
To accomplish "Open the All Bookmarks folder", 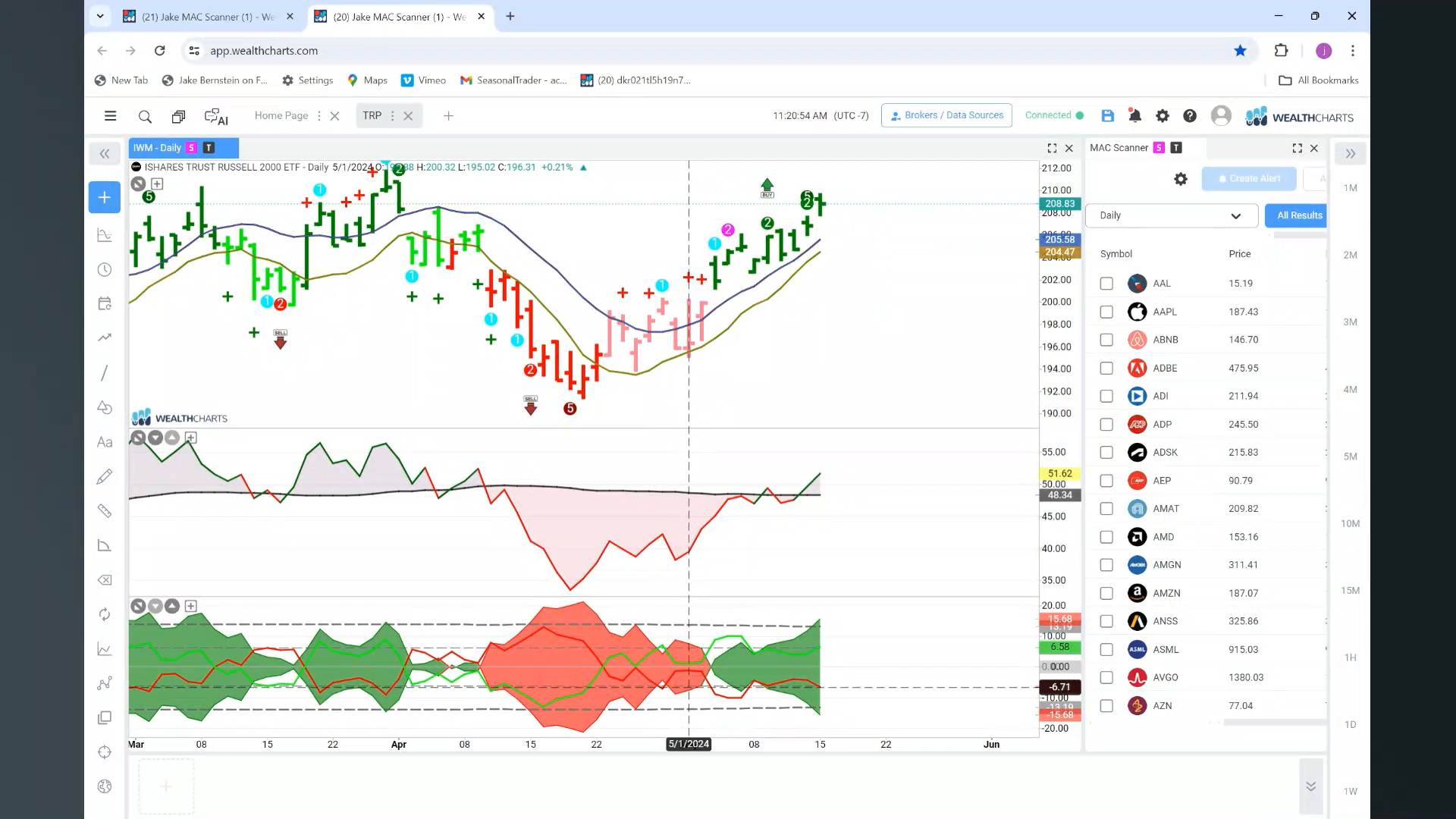I will pos(1318,80).
